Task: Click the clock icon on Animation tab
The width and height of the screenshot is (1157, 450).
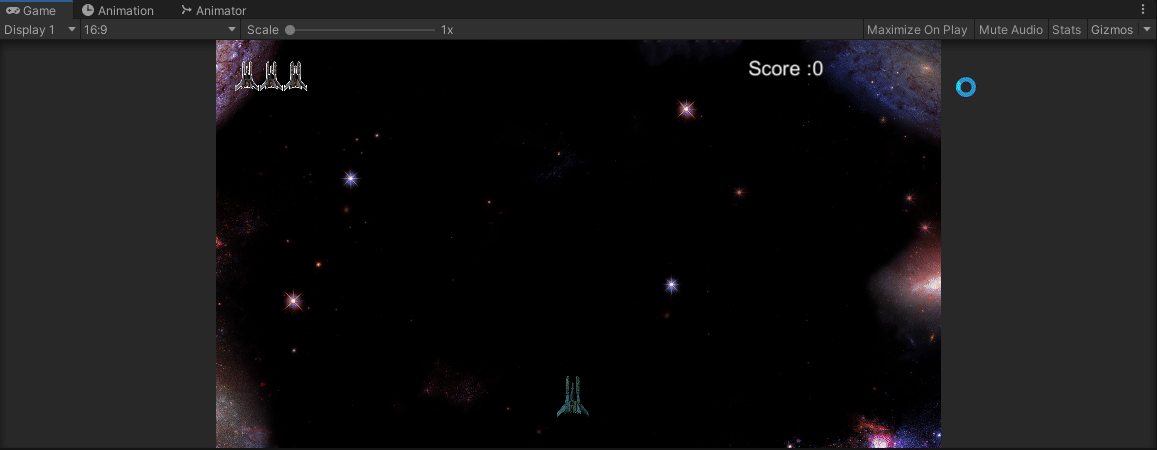Action: pos(88,10)
